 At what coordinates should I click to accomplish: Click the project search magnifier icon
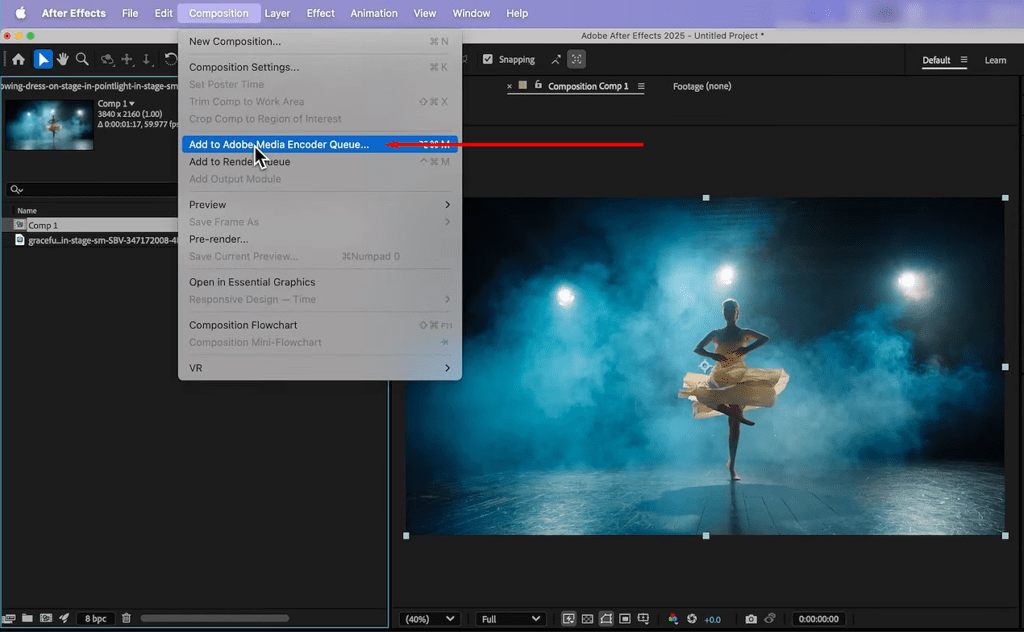[x=16, y=189]
